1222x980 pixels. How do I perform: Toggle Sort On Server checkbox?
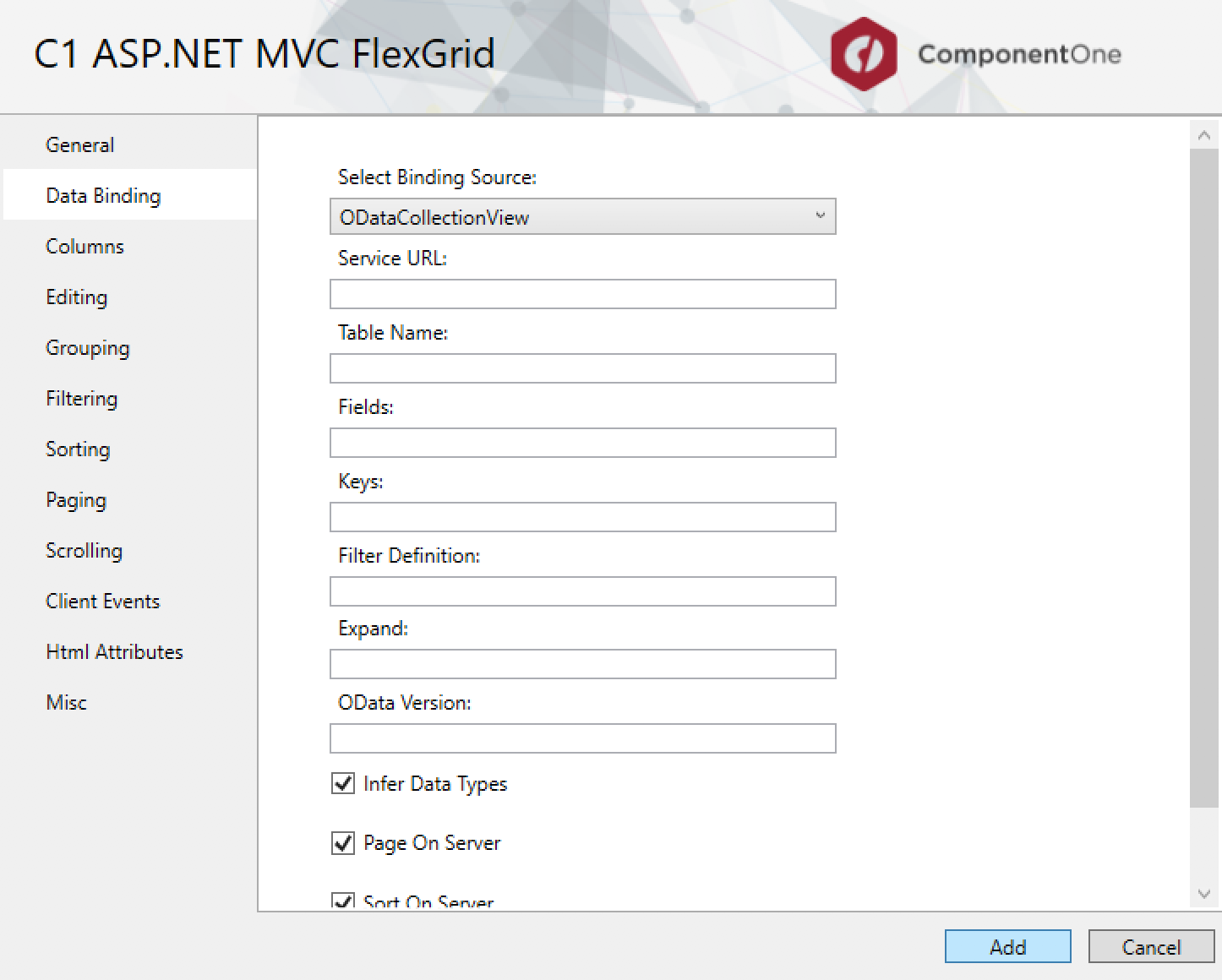[x=343, y=901]
